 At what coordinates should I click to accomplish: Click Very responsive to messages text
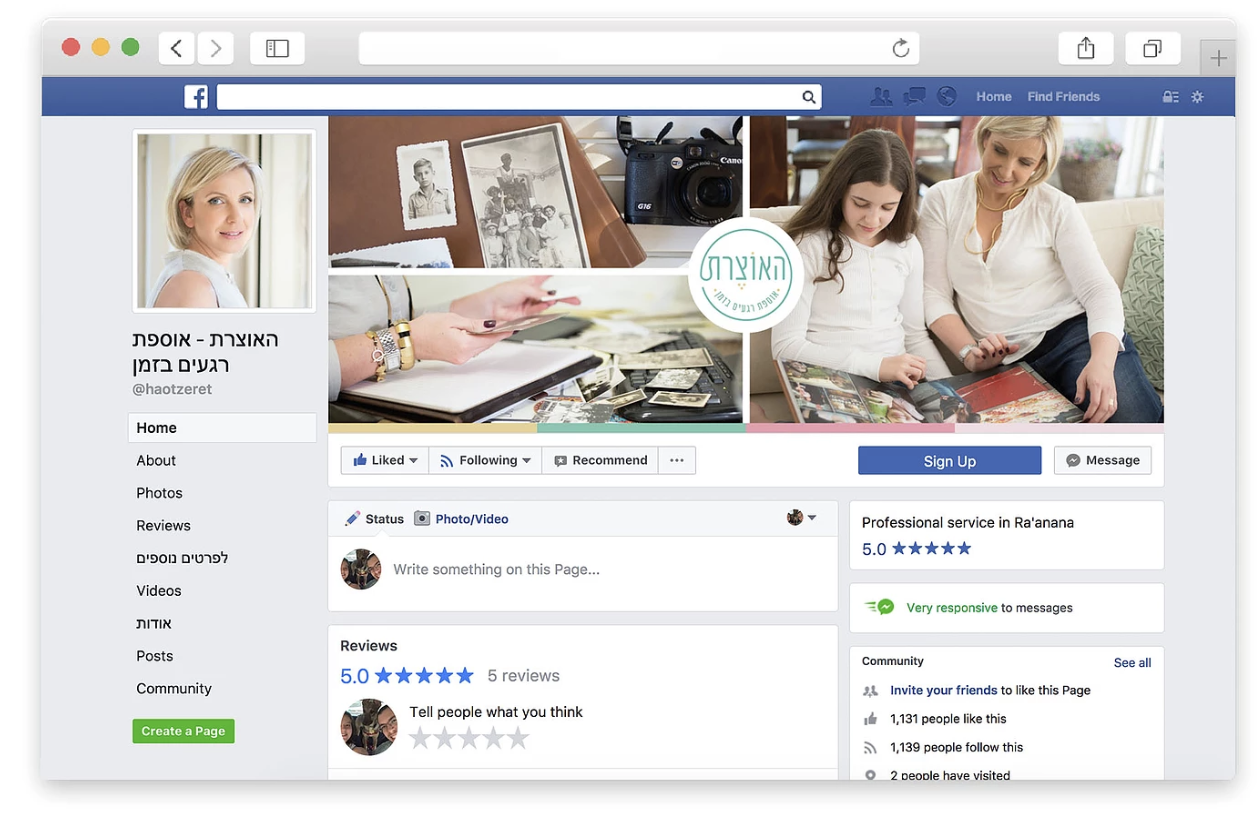pos(989,608)
